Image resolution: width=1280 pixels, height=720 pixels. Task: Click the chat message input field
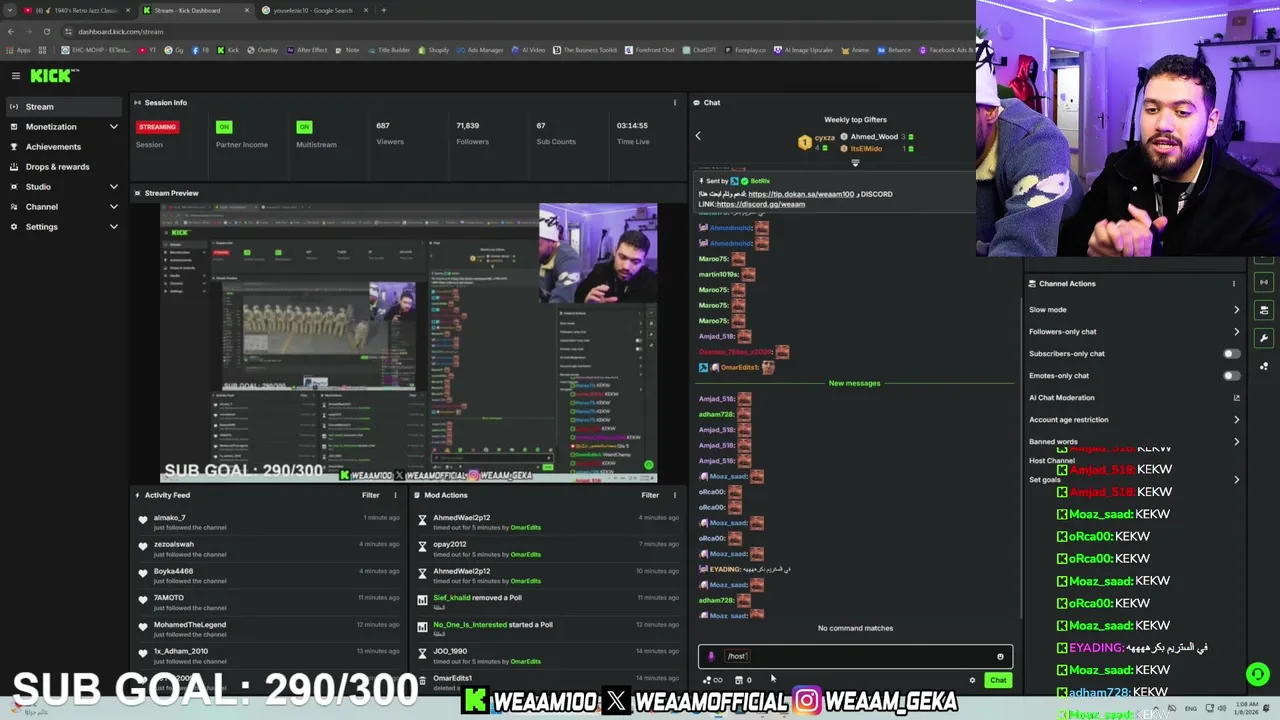click(855, 656)
